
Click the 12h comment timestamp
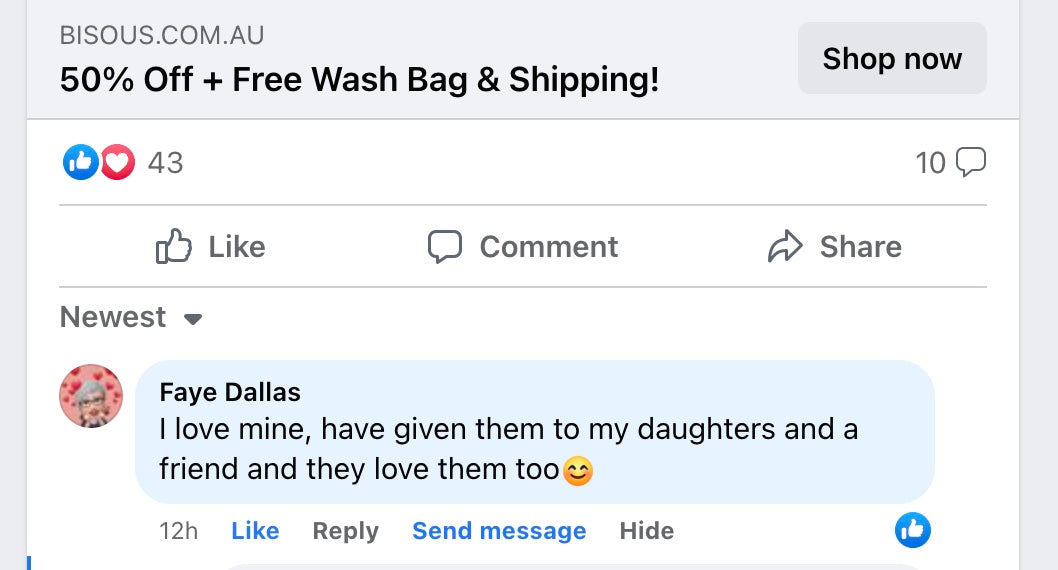pos(178,531)
